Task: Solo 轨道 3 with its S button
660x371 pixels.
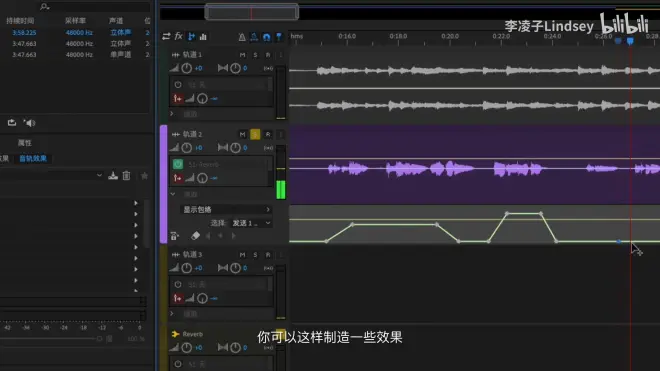Action: point(255,255)
